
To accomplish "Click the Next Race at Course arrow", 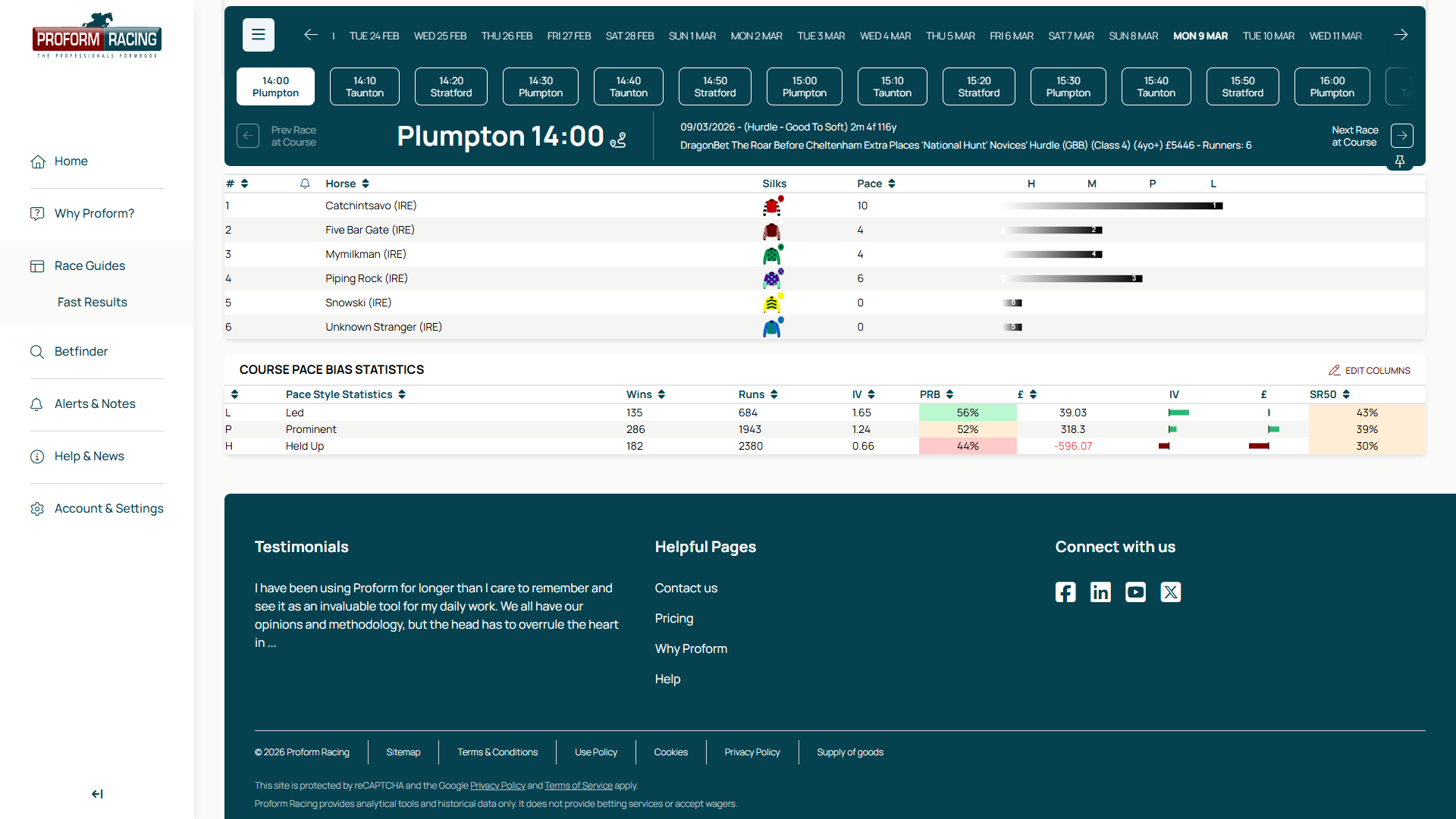I will point(1402,136).
